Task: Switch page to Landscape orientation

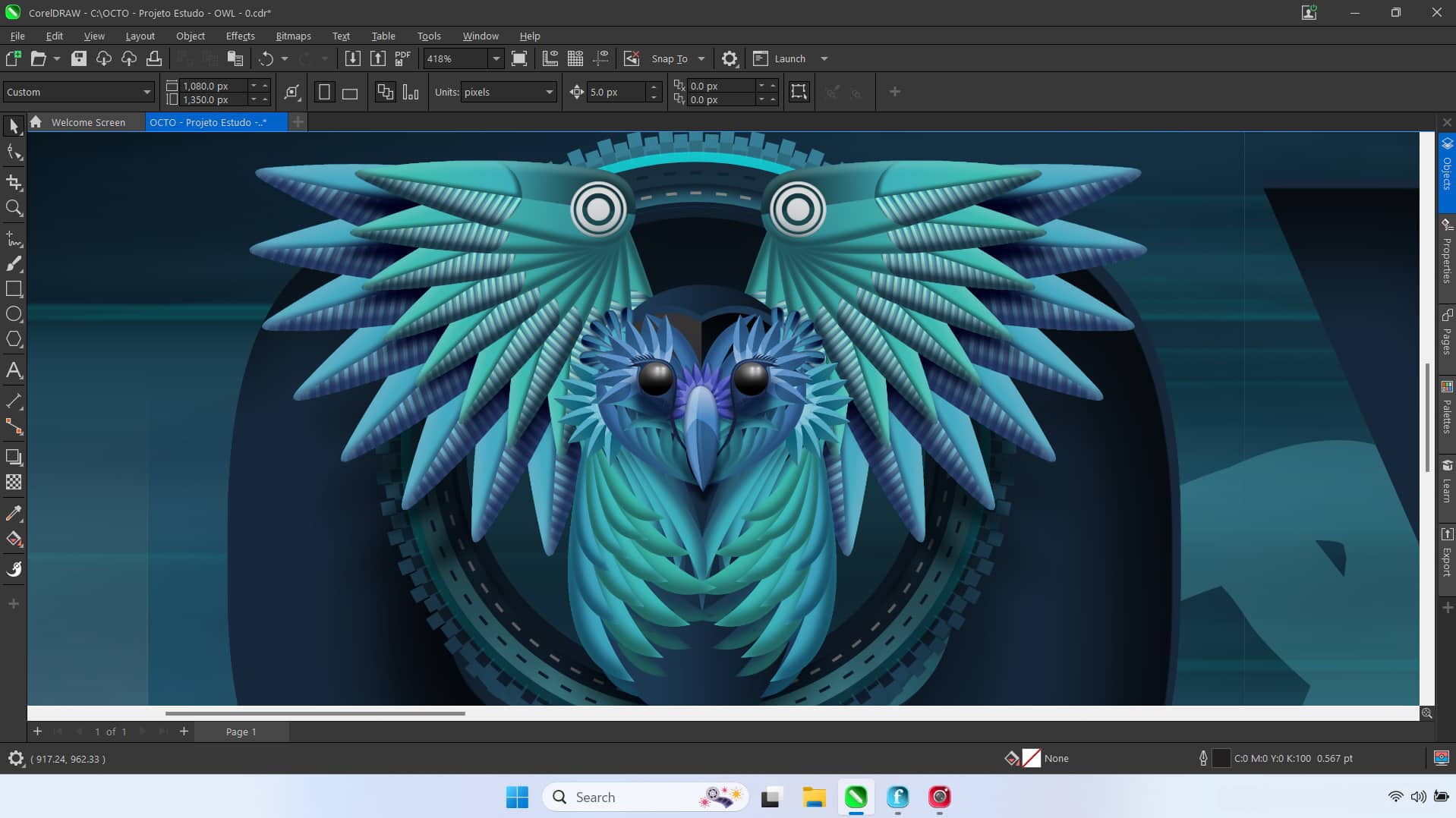Action: point(350,93)
